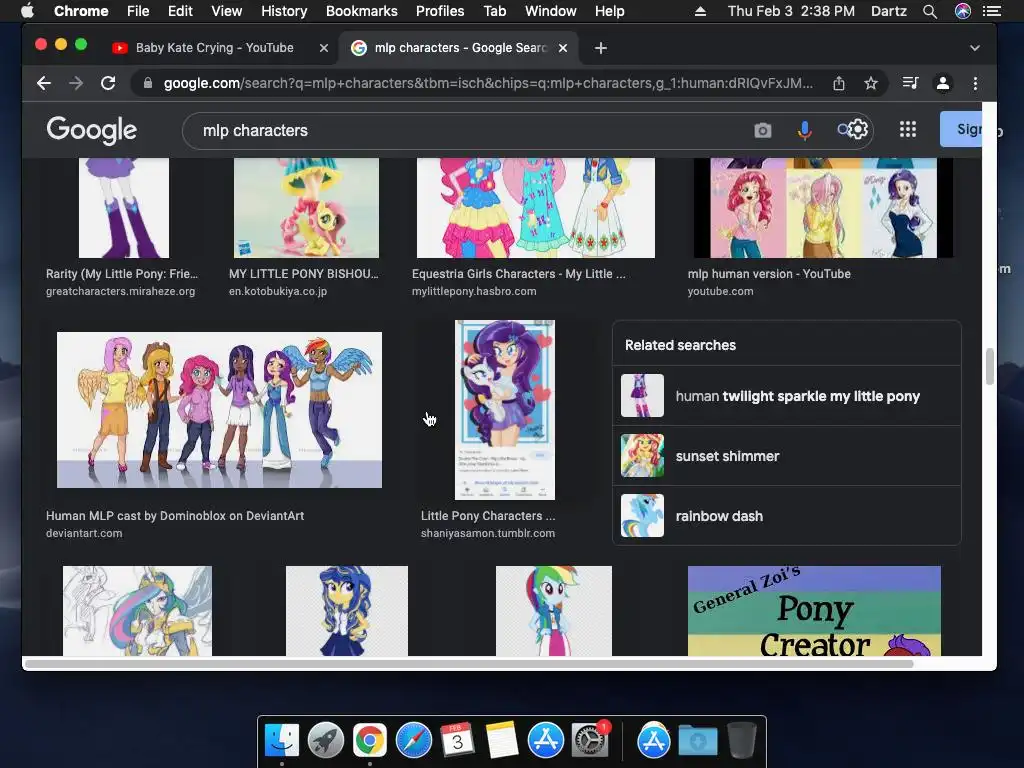Viewport: 1024px width, 768px height.
Task: Open the View menu
Action: pyautogui.click(x=227, y=11)
